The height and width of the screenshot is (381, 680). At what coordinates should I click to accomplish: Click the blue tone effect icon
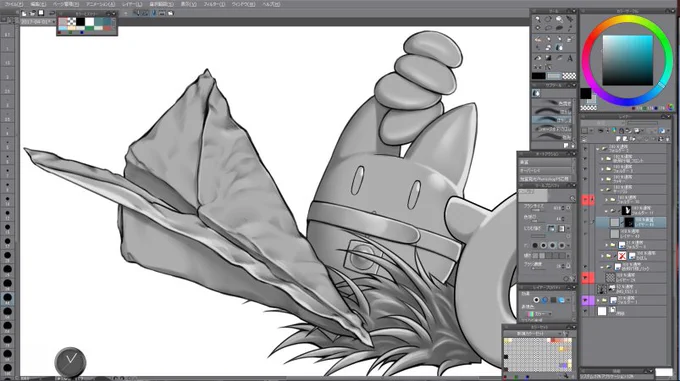coord(545,300)
